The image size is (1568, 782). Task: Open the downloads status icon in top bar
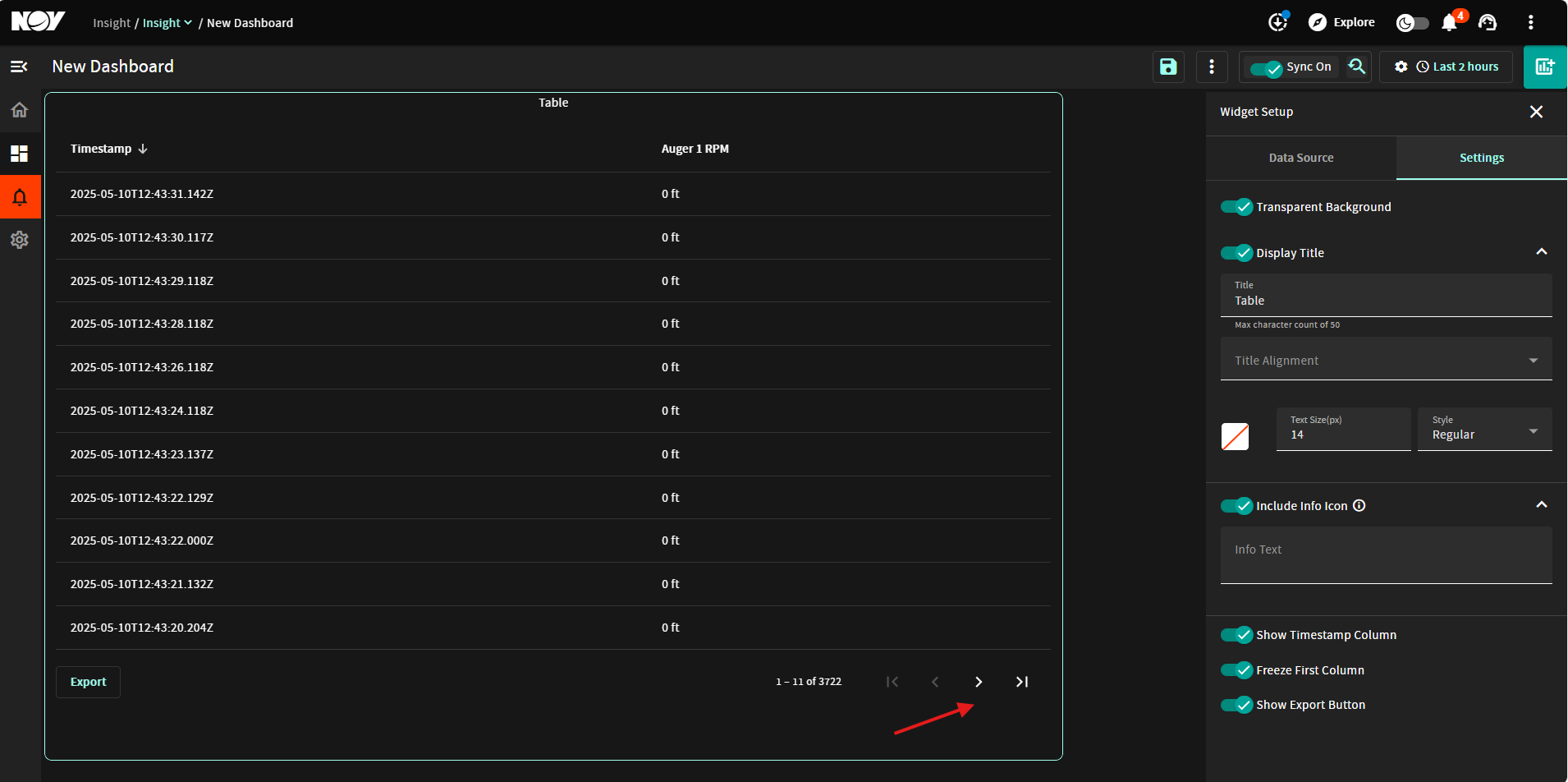pos(1278,22)
